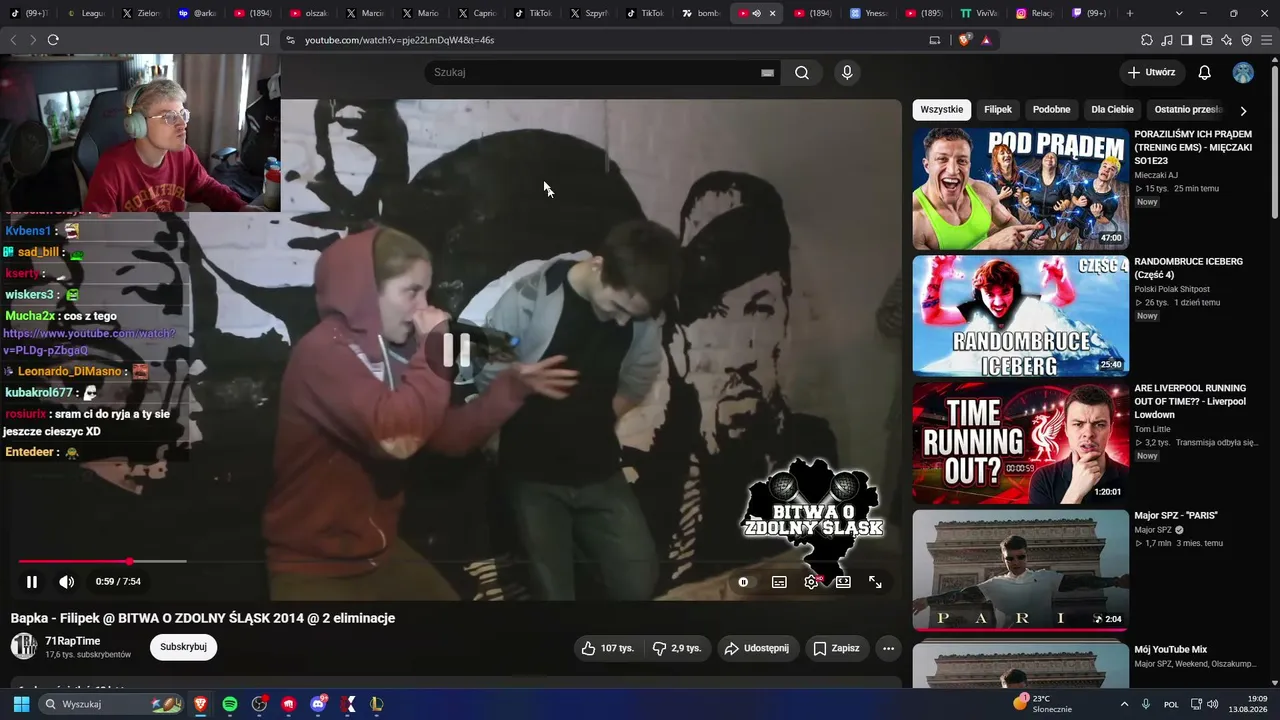Open the weather widget showing 23°C
This screenshot has height=720, width=1280.
[x=1043, y=704]
